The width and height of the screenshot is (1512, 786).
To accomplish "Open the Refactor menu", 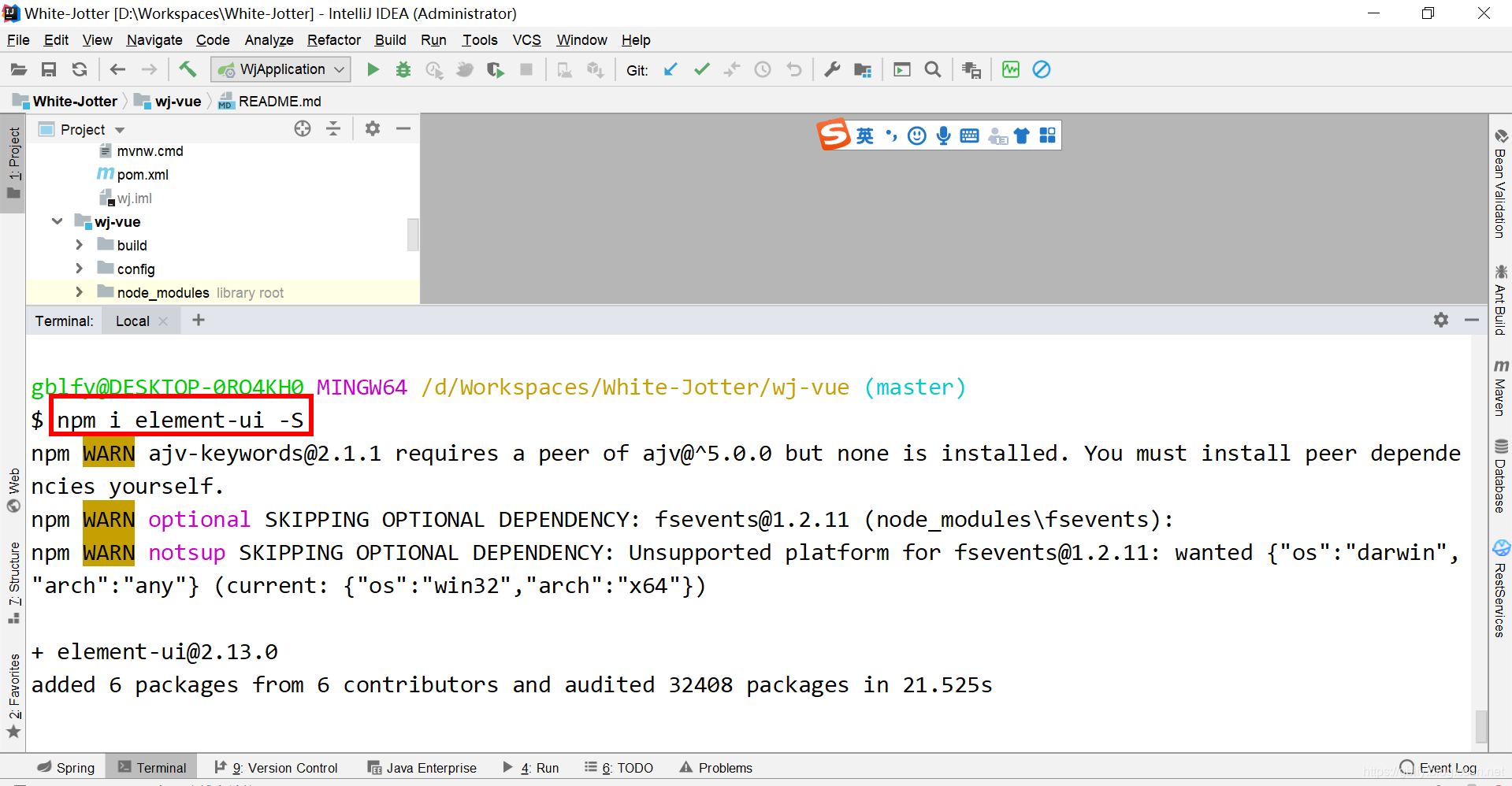I will click(334, 40).
